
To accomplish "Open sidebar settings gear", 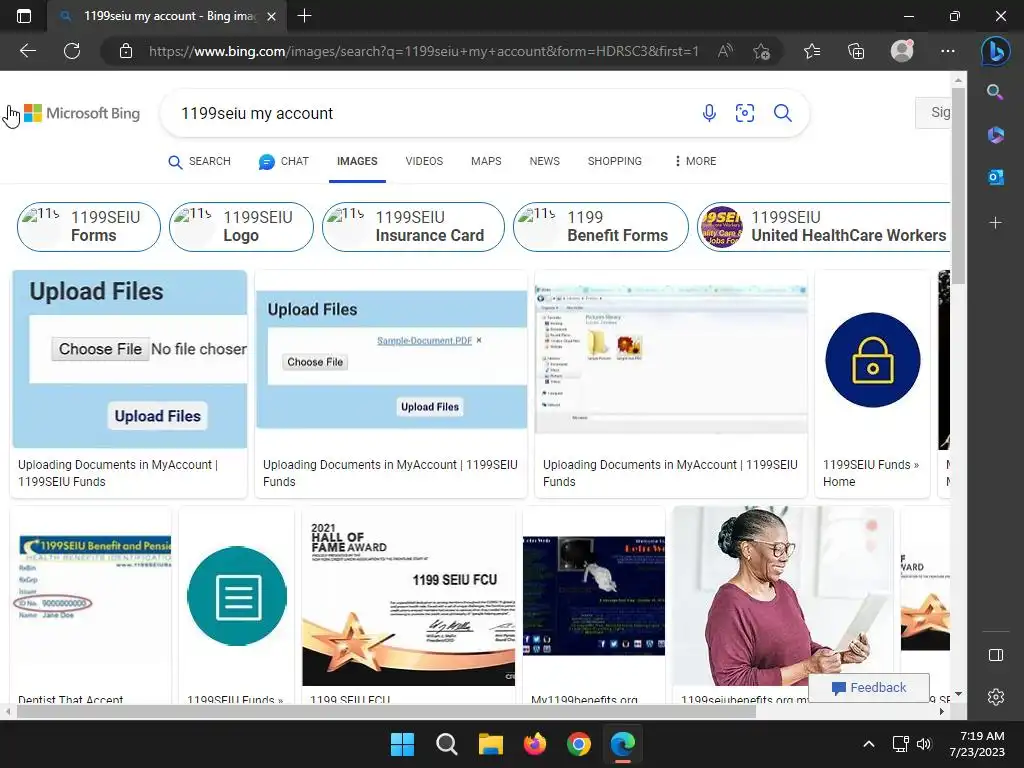I will pyautogui.click(x=996, y=697).
